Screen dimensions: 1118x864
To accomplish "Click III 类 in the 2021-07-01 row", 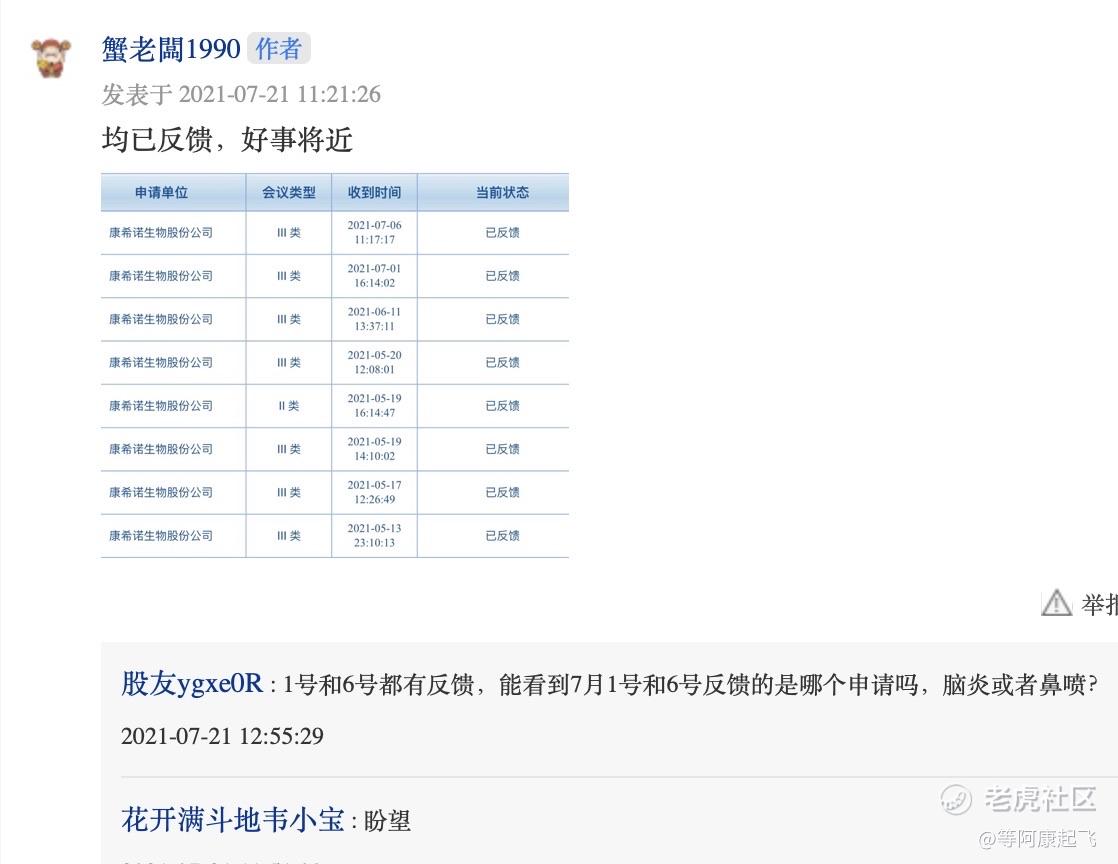I will (x=289, y=276).
